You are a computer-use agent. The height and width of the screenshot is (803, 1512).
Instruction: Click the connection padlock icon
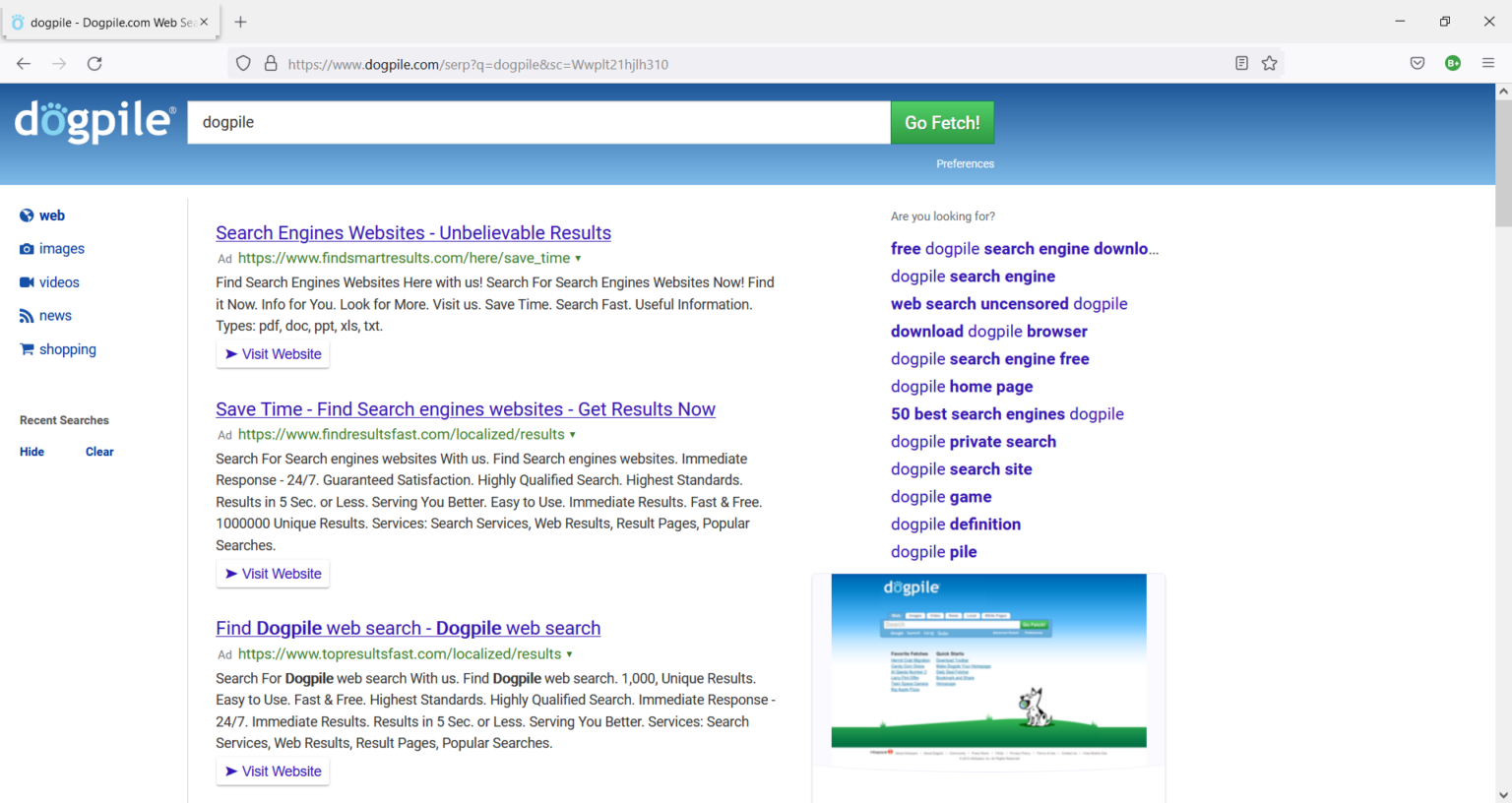click(x=271, y=63)
